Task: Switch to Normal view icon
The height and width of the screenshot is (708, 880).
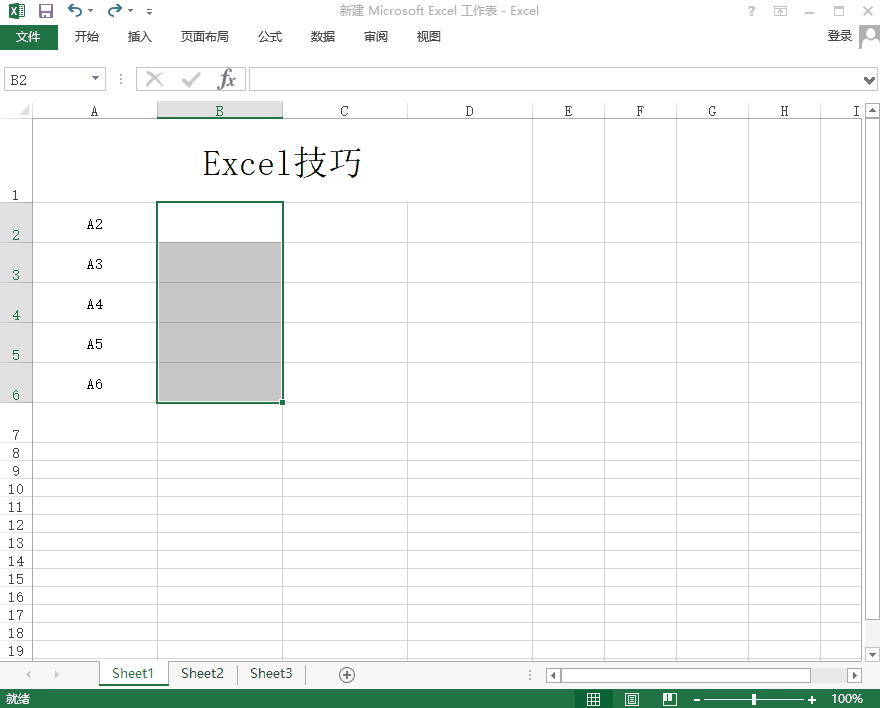Action: (x=593, y=699)
